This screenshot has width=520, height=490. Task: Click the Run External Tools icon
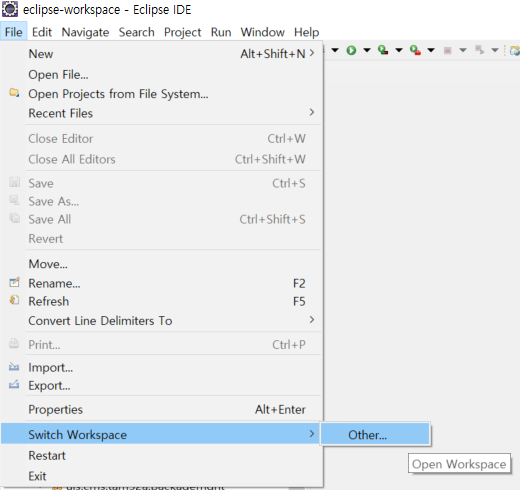pos(415,50)
